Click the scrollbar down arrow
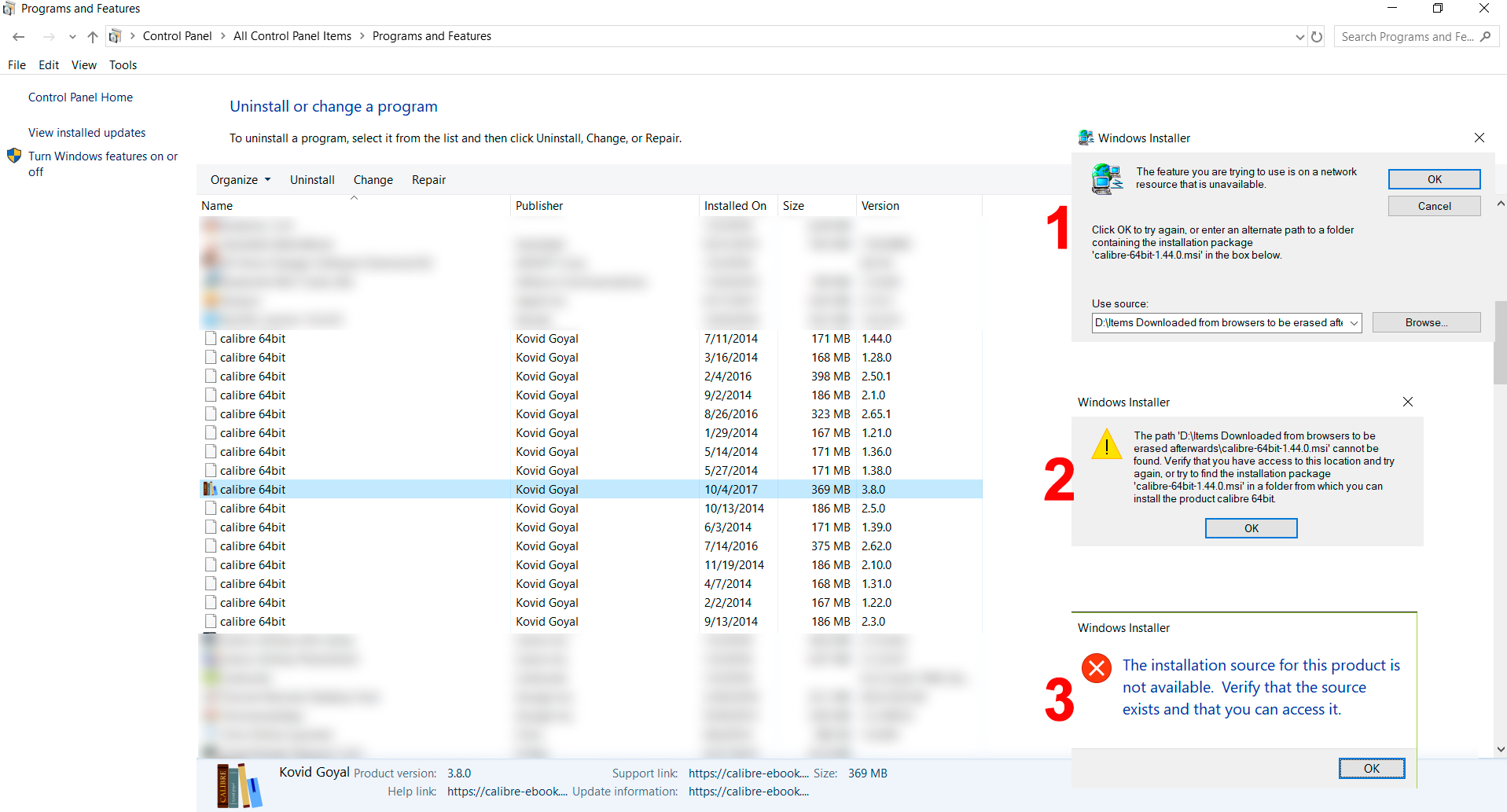 tap(1501, 749)
